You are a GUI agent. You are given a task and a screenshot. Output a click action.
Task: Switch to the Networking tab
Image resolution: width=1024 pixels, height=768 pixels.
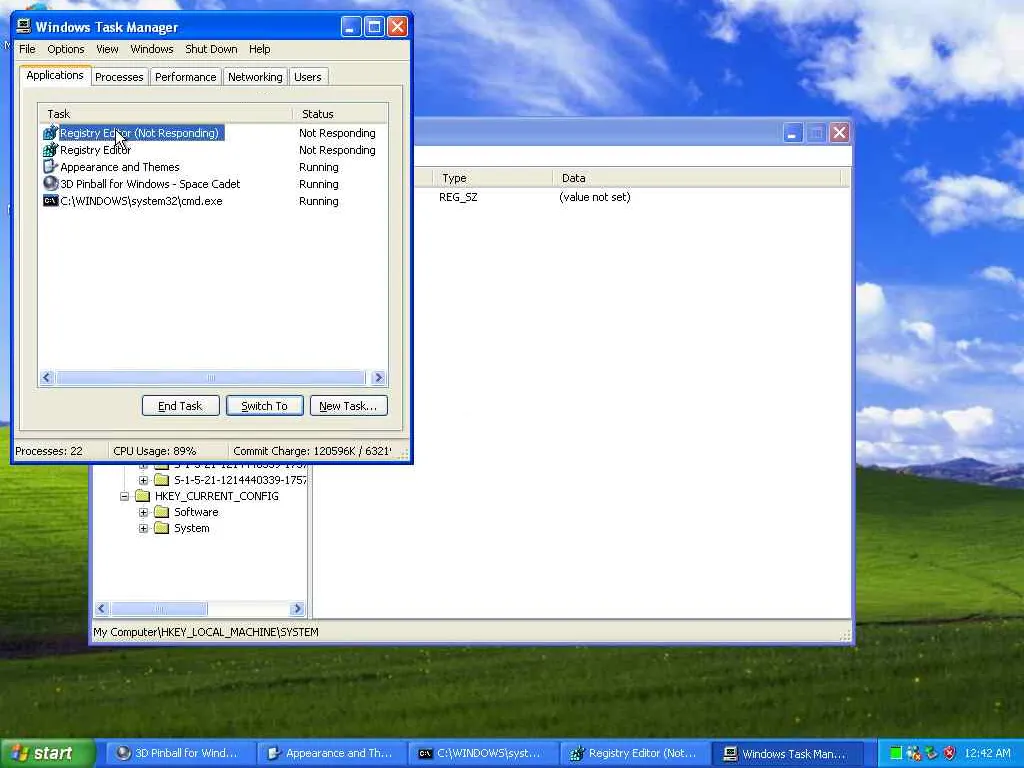point(255,77)
